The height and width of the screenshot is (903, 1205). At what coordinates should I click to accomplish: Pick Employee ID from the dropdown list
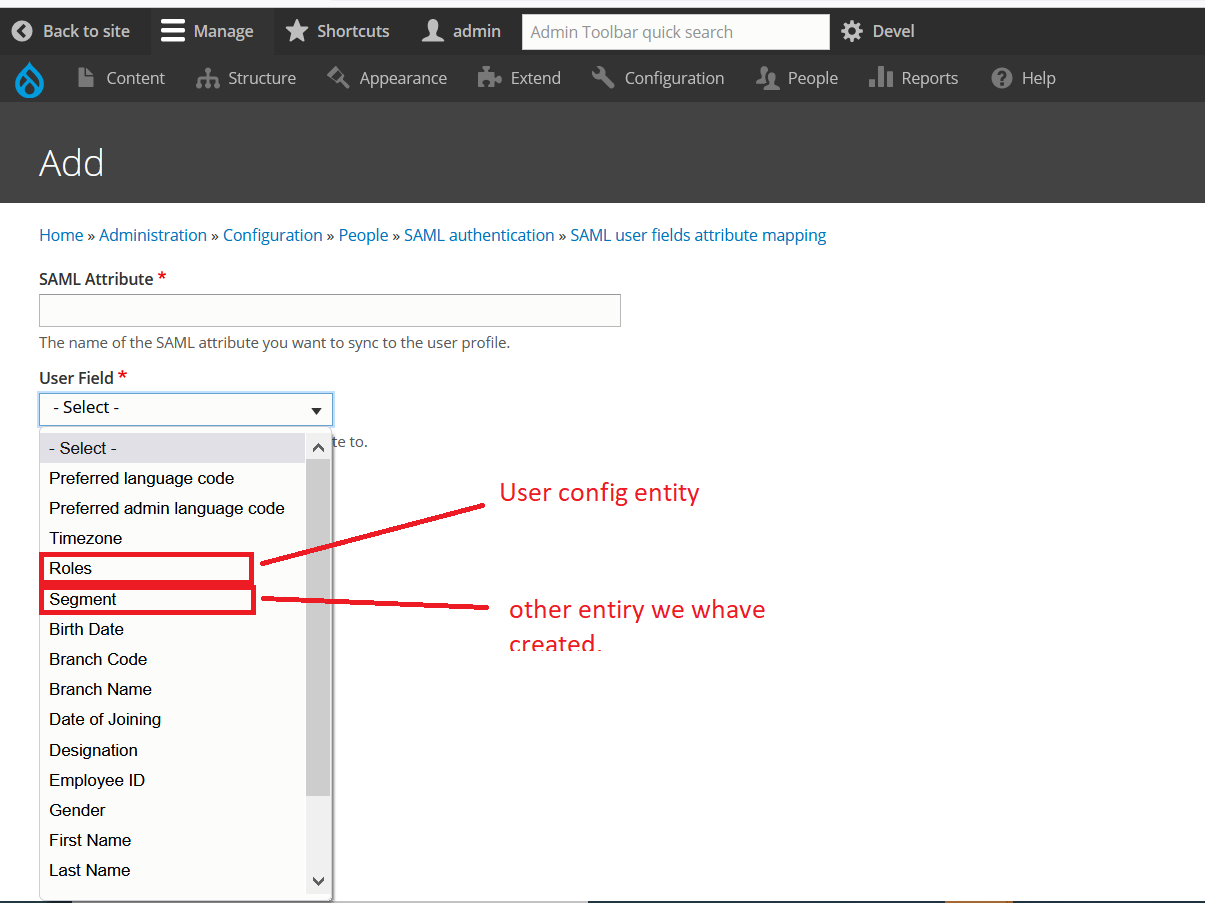97,780
